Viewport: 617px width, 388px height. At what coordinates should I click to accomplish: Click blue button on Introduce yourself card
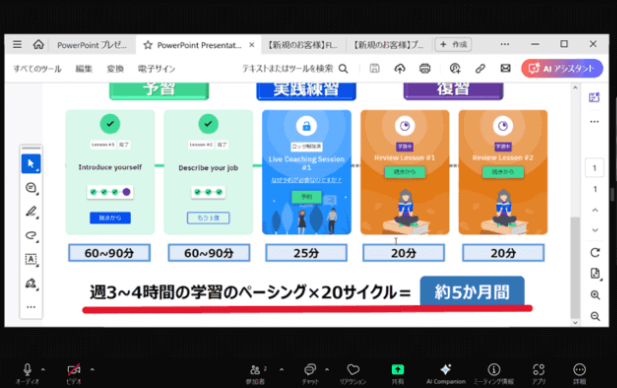coord(110,218)
